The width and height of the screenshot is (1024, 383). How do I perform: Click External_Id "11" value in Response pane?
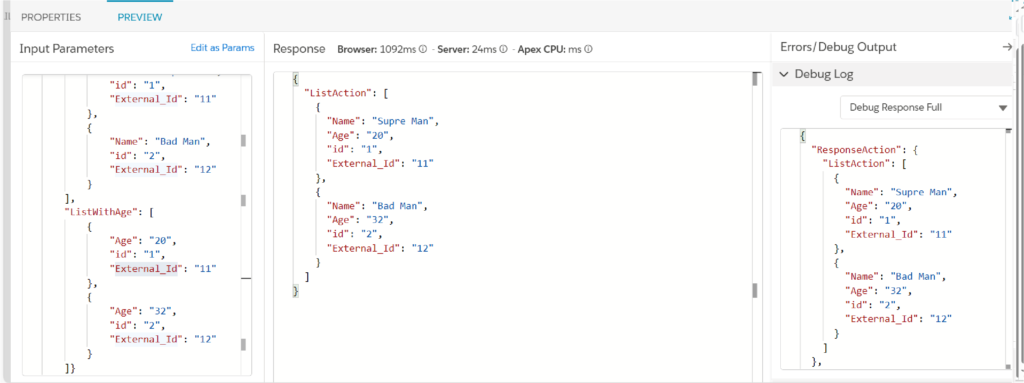(x=423, y=163)
